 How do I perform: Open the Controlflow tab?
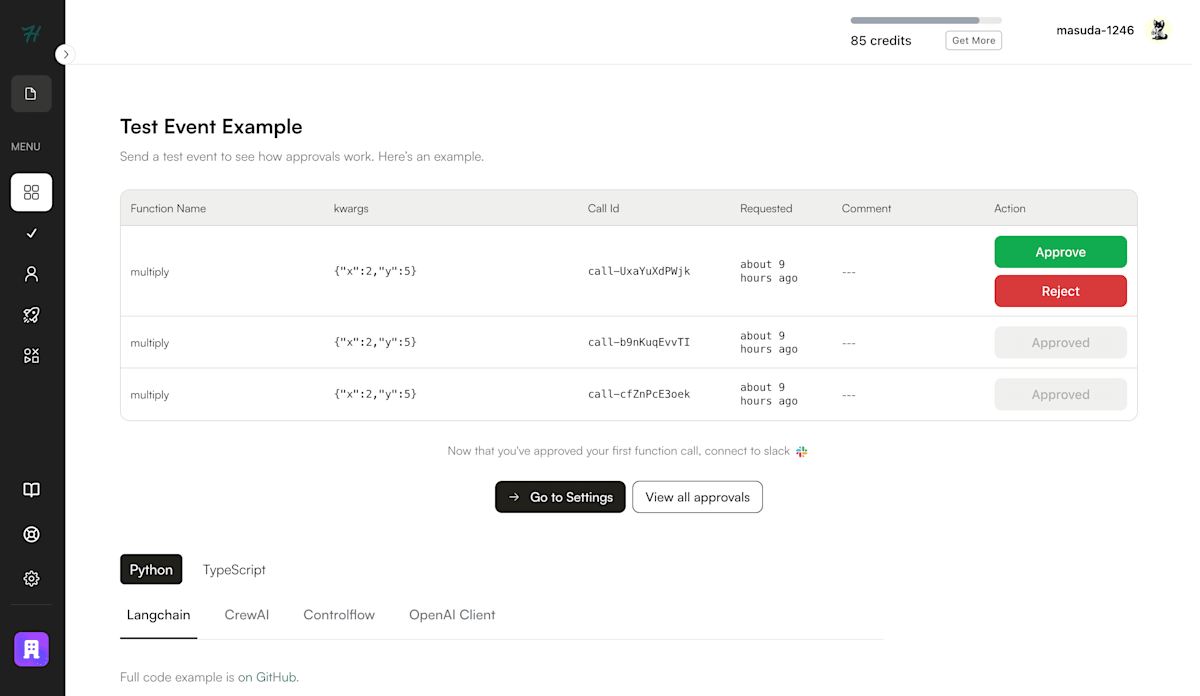(339, 615)
